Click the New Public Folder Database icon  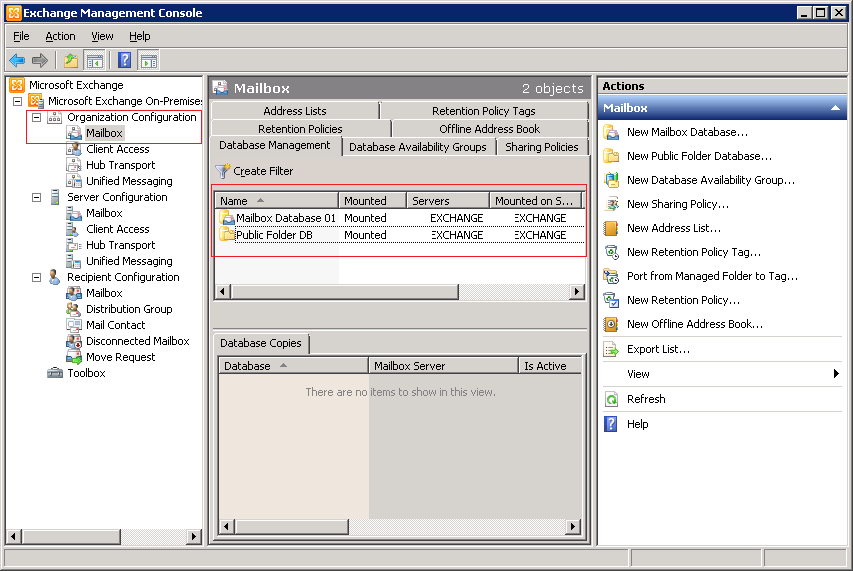pyautogui.click(x=611, y=156)
